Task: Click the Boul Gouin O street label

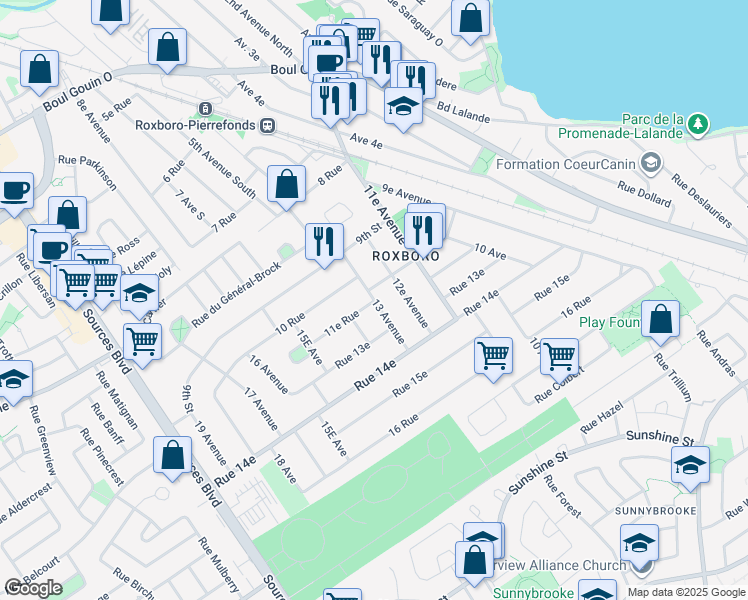Action: (78, 93)
